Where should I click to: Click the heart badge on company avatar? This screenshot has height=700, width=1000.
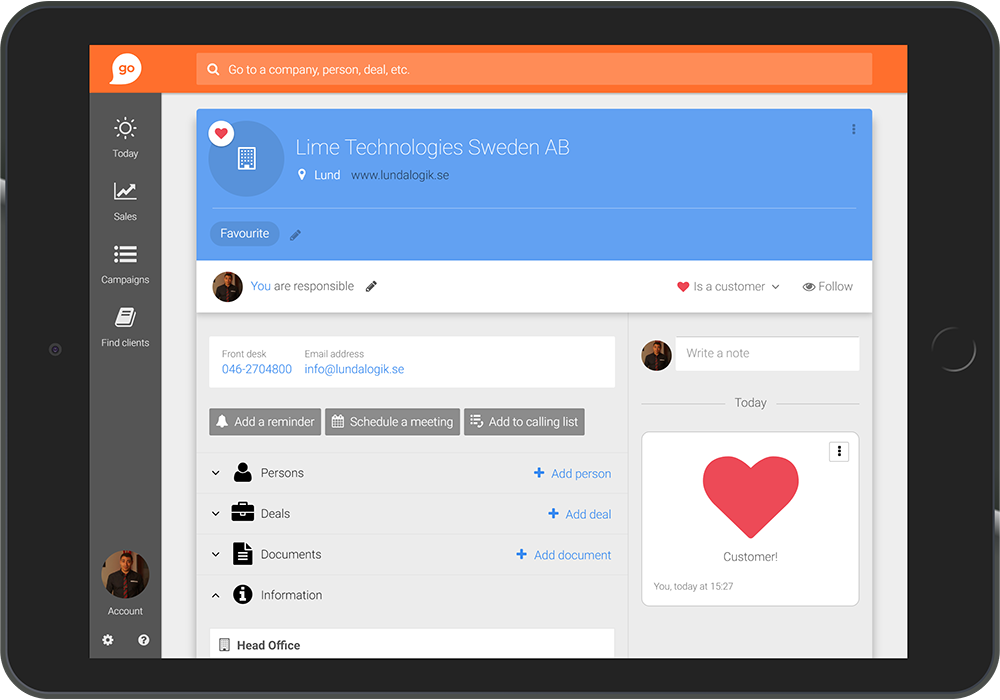[221, 133]
